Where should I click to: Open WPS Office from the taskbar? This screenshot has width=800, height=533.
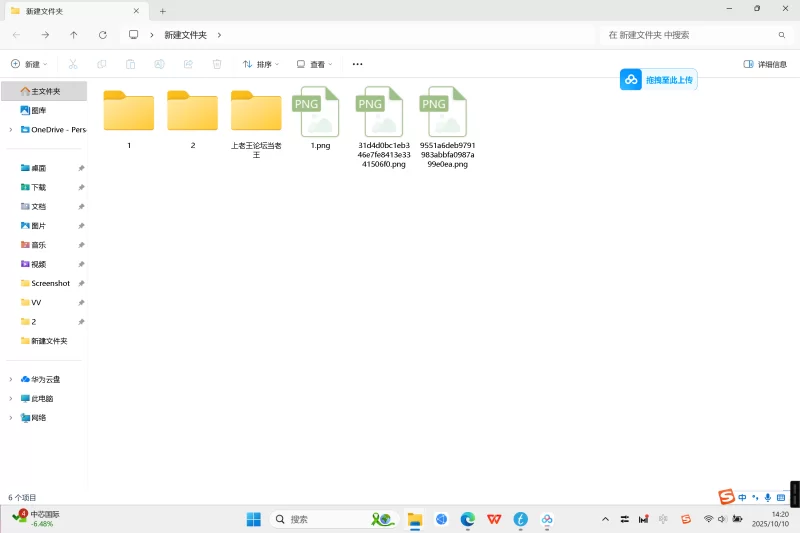coord(494,519)
